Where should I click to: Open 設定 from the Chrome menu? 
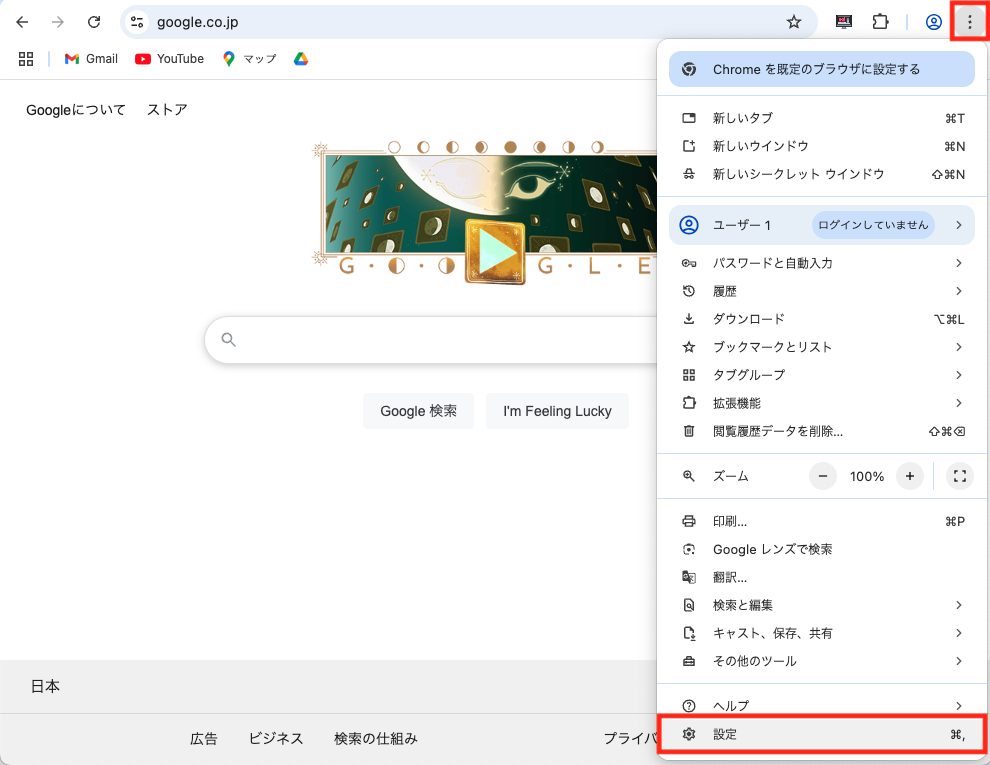[821, 734]
